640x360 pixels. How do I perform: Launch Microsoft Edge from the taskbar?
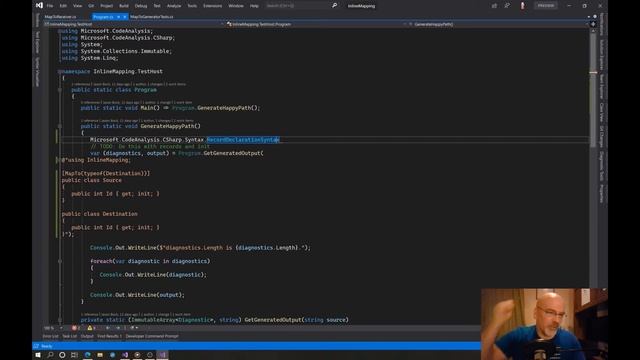(x=87, y=355)
